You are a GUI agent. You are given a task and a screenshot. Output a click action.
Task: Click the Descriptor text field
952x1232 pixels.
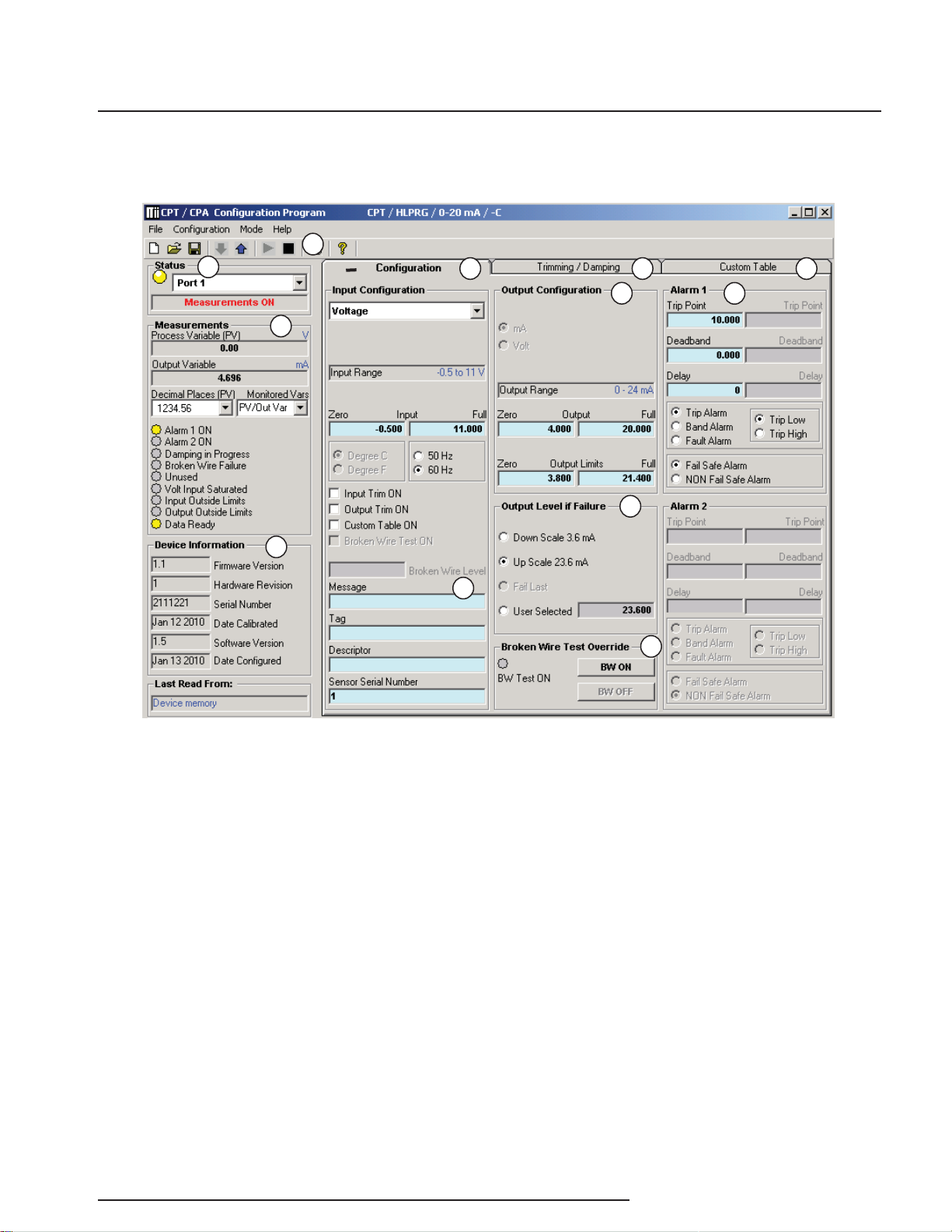tap(407, 665)
